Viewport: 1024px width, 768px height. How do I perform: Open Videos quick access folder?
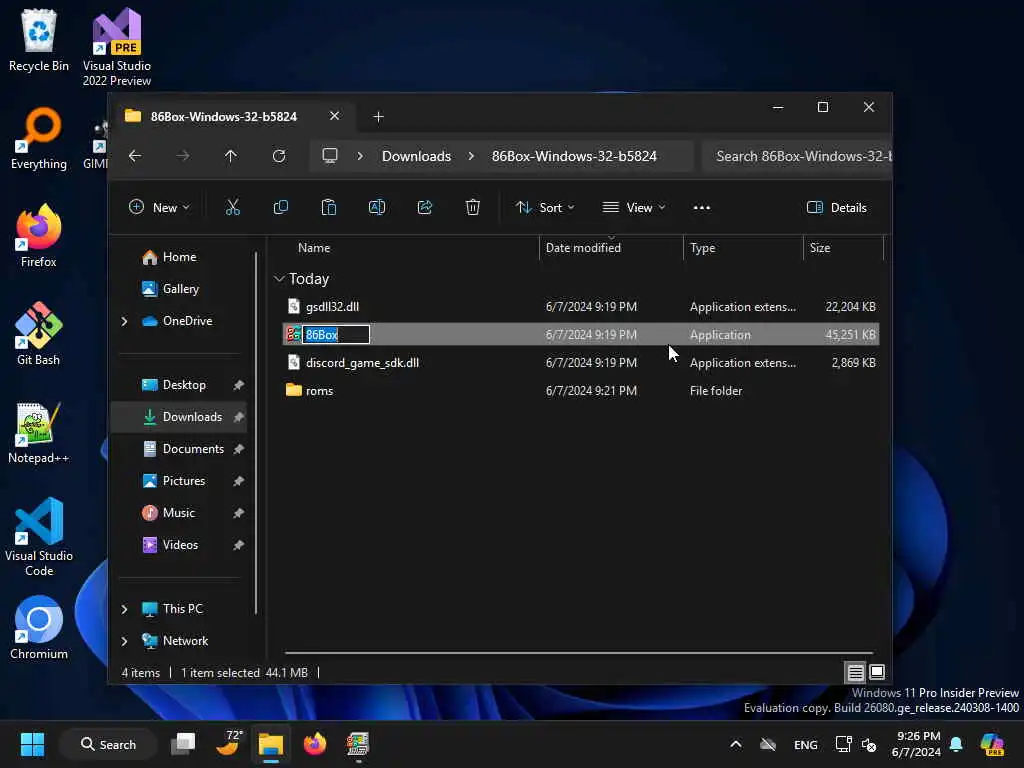pyautogui.click(x=180, y=545)
